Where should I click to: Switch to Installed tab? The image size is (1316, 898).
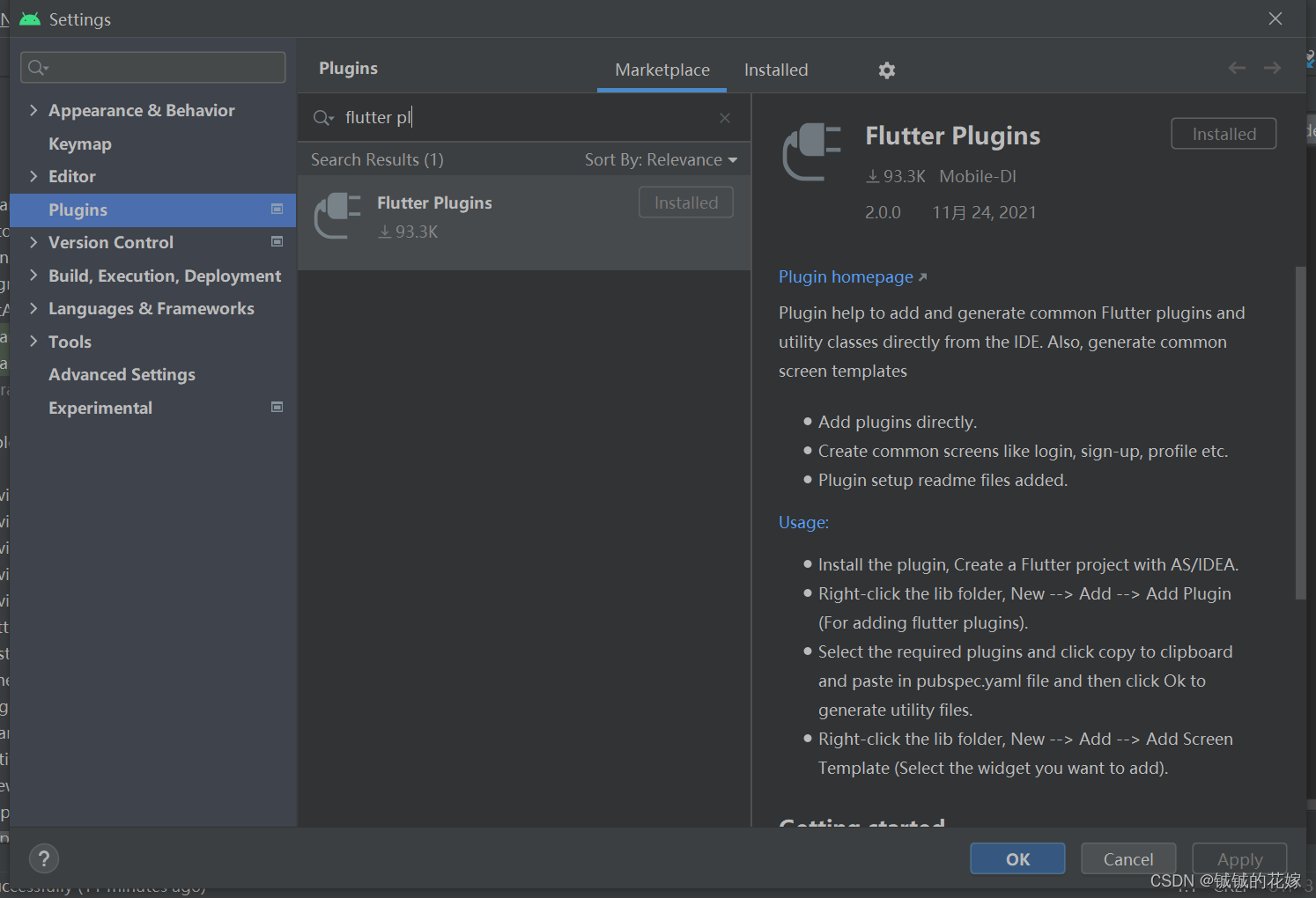776,70
